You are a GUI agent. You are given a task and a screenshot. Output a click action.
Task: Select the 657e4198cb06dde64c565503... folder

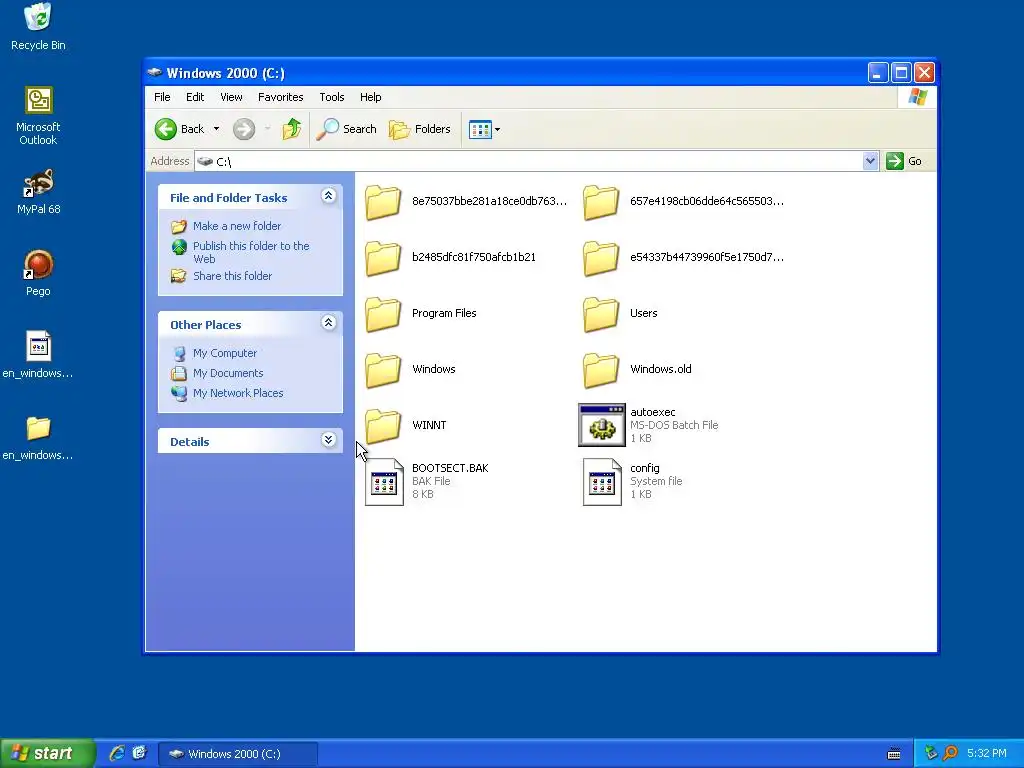tap(684, 201)
